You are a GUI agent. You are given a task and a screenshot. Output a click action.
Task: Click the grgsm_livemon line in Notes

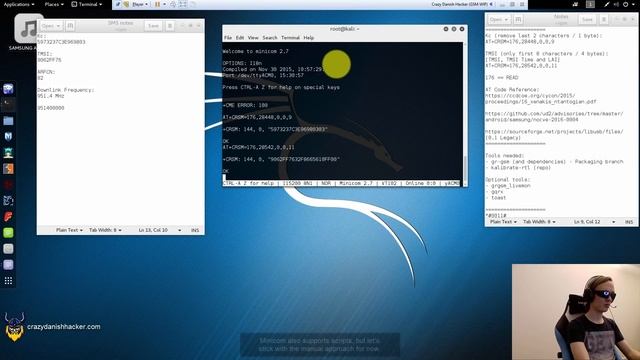pyautogui.click(x=508, y=185)
